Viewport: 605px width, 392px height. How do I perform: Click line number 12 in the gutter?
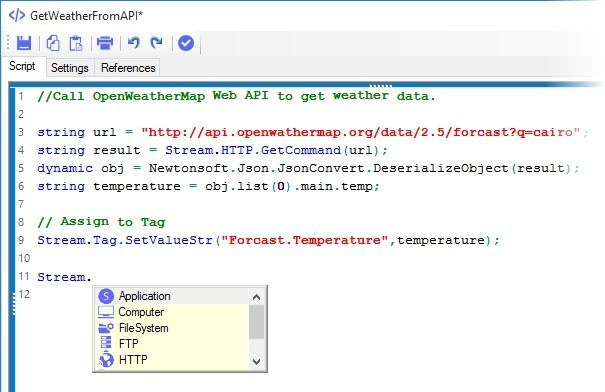(24, 294)
